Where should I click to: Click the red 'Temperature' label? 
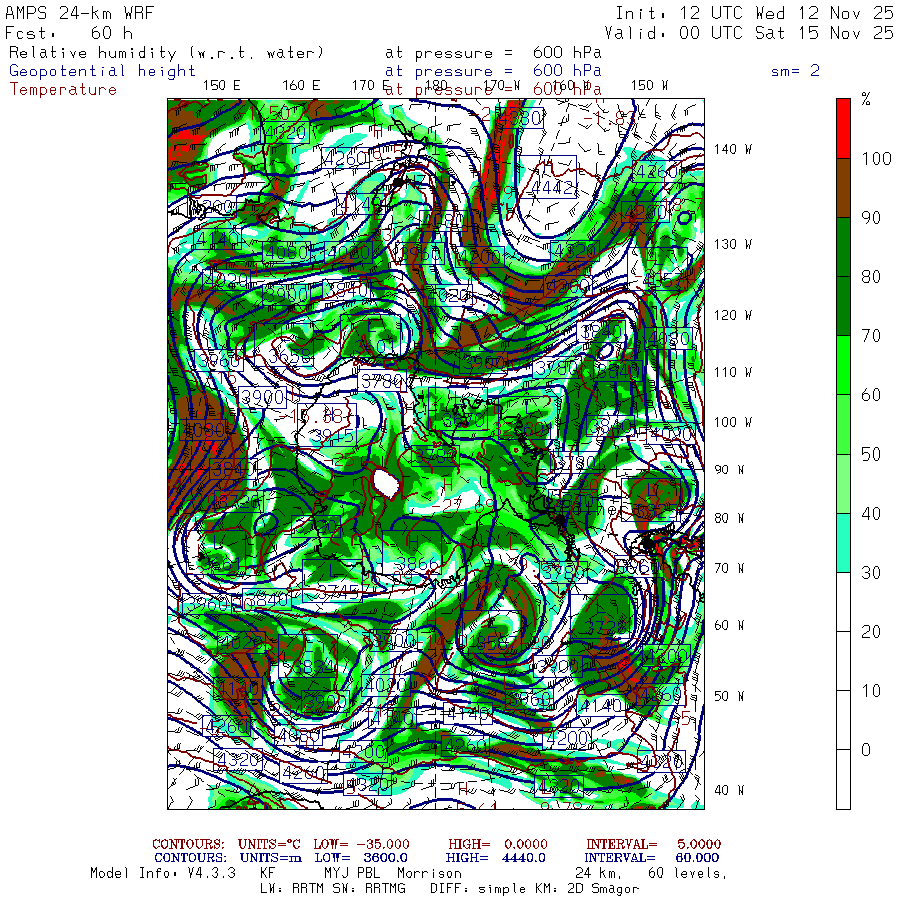pos(63,90)
